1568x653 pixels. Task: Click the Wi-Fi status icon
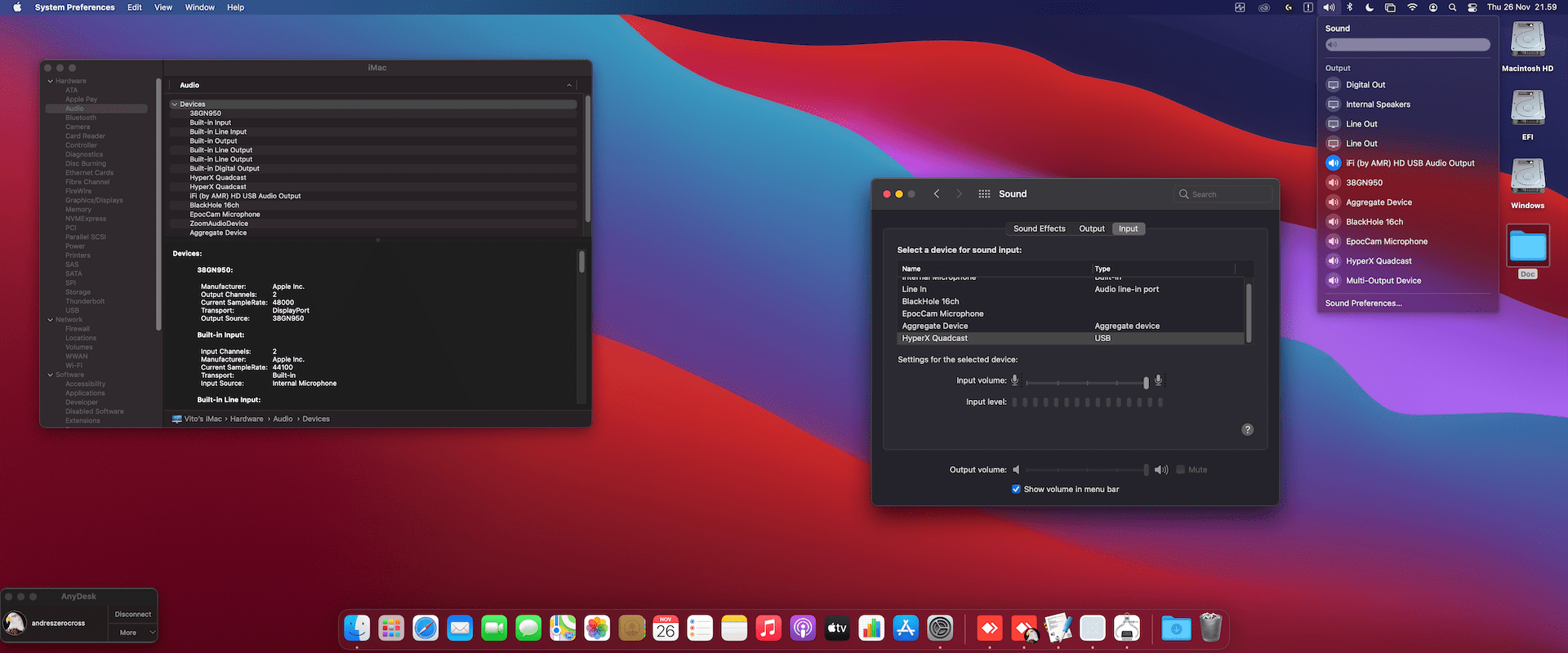1412,7
